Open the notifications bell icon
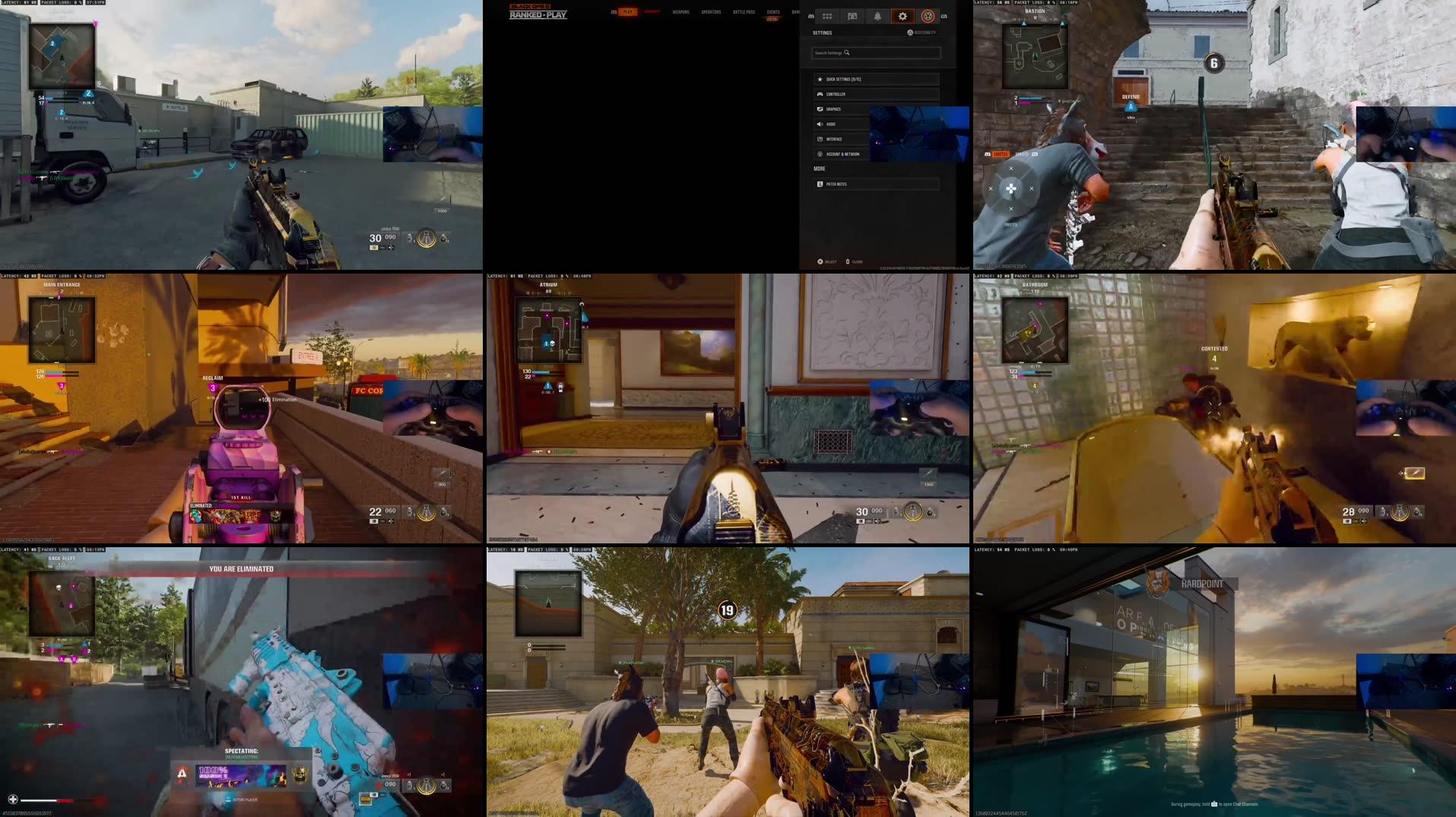 [x=877, y=17]
